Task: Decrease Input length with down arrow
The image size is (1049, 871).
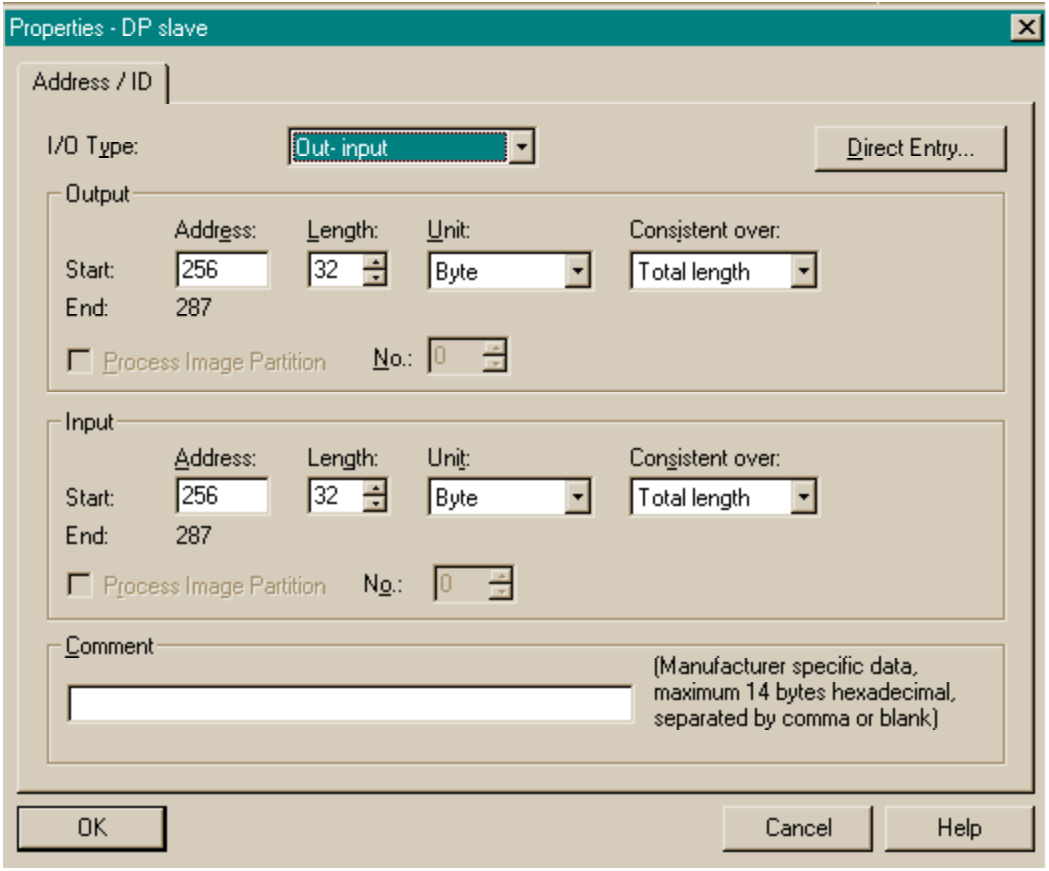Action: coord(375,504)
